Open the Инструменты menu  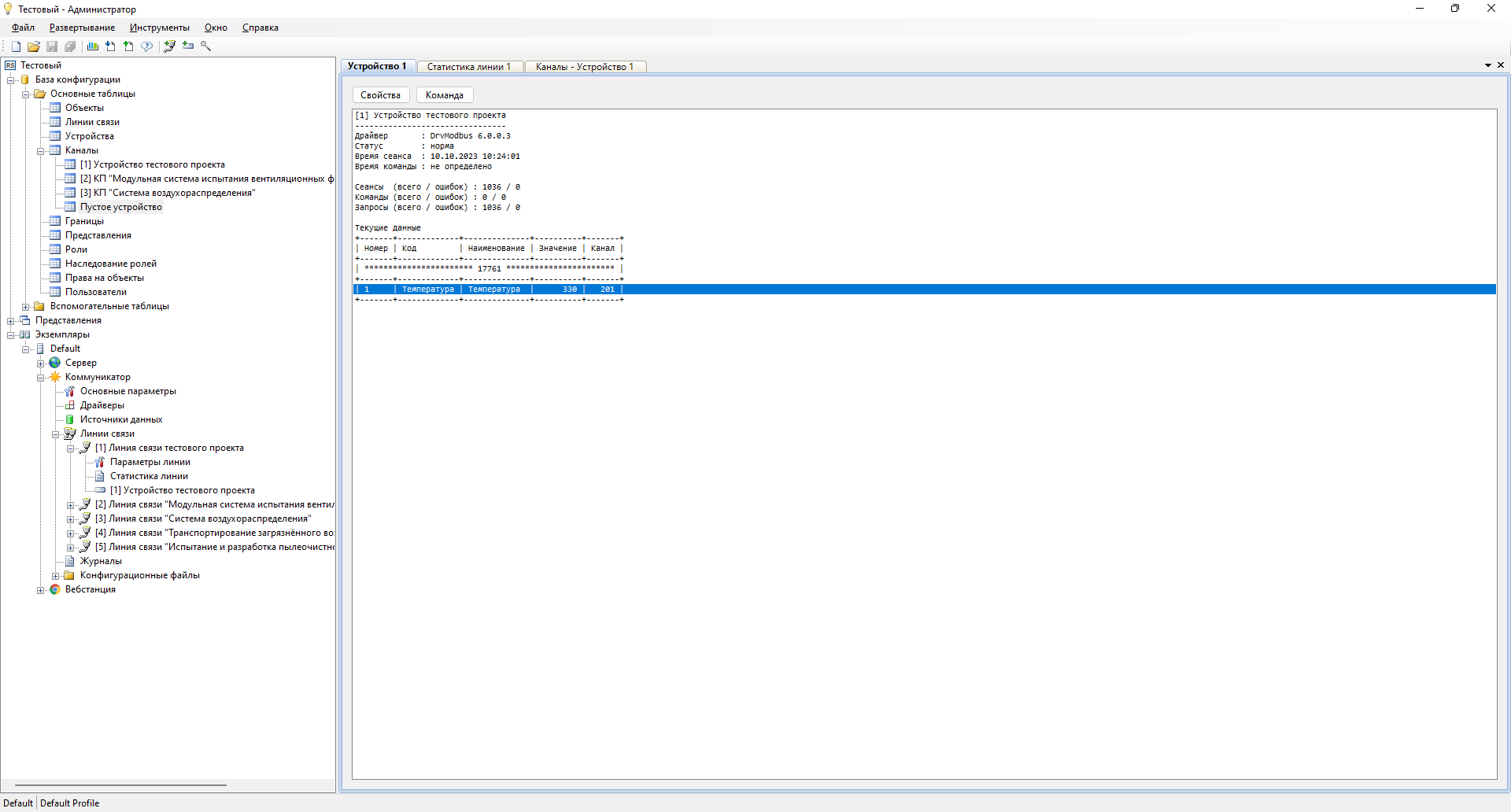click(x=160, y=28)
